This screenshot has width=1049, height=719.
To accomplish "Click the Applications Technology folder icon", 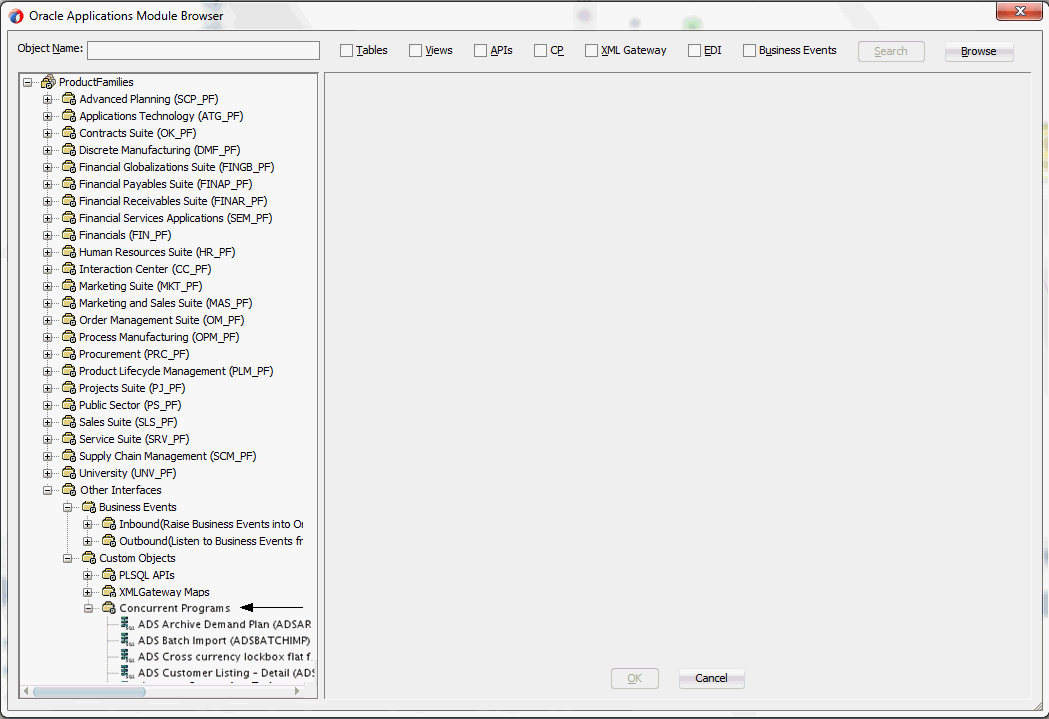I will (69, 116).
